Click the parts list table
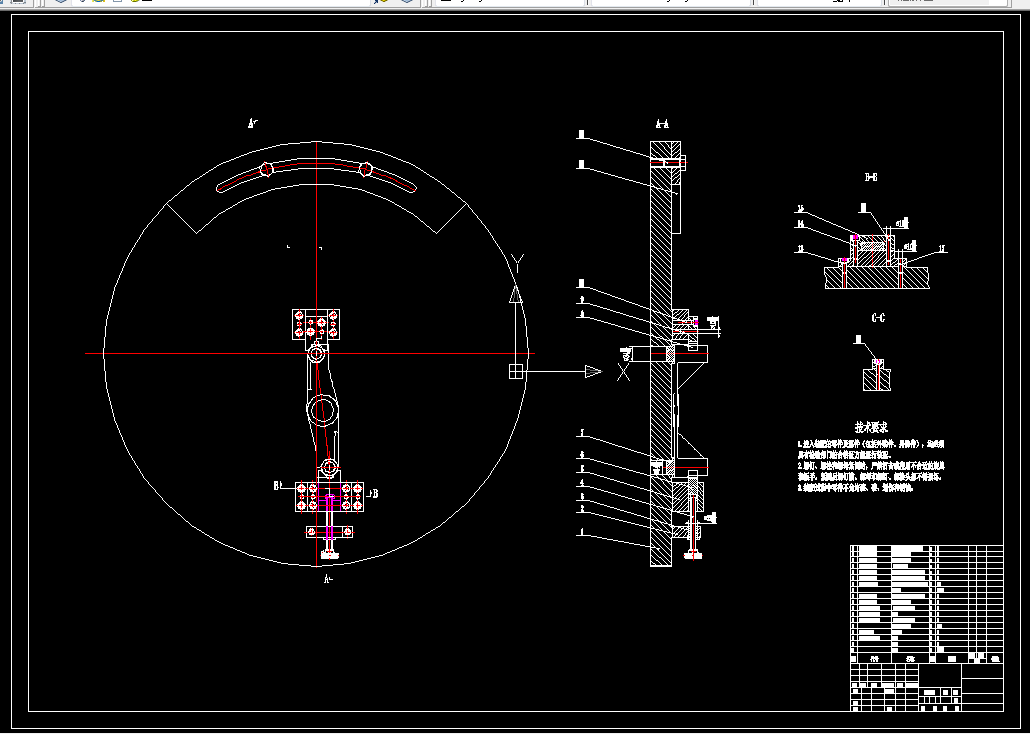1030x734 pixels. (x=926, y=604)
